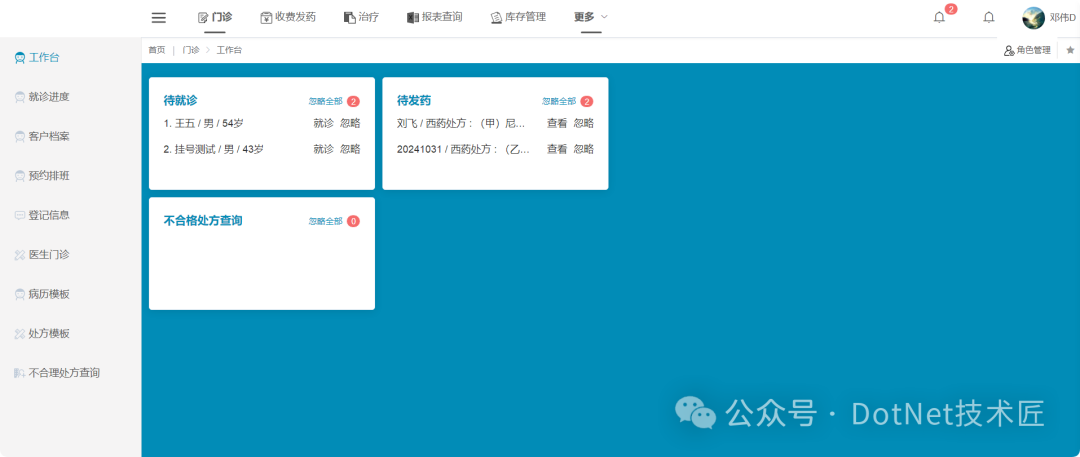Click 就诊 for patient 挂号测试

pos(324,149)
